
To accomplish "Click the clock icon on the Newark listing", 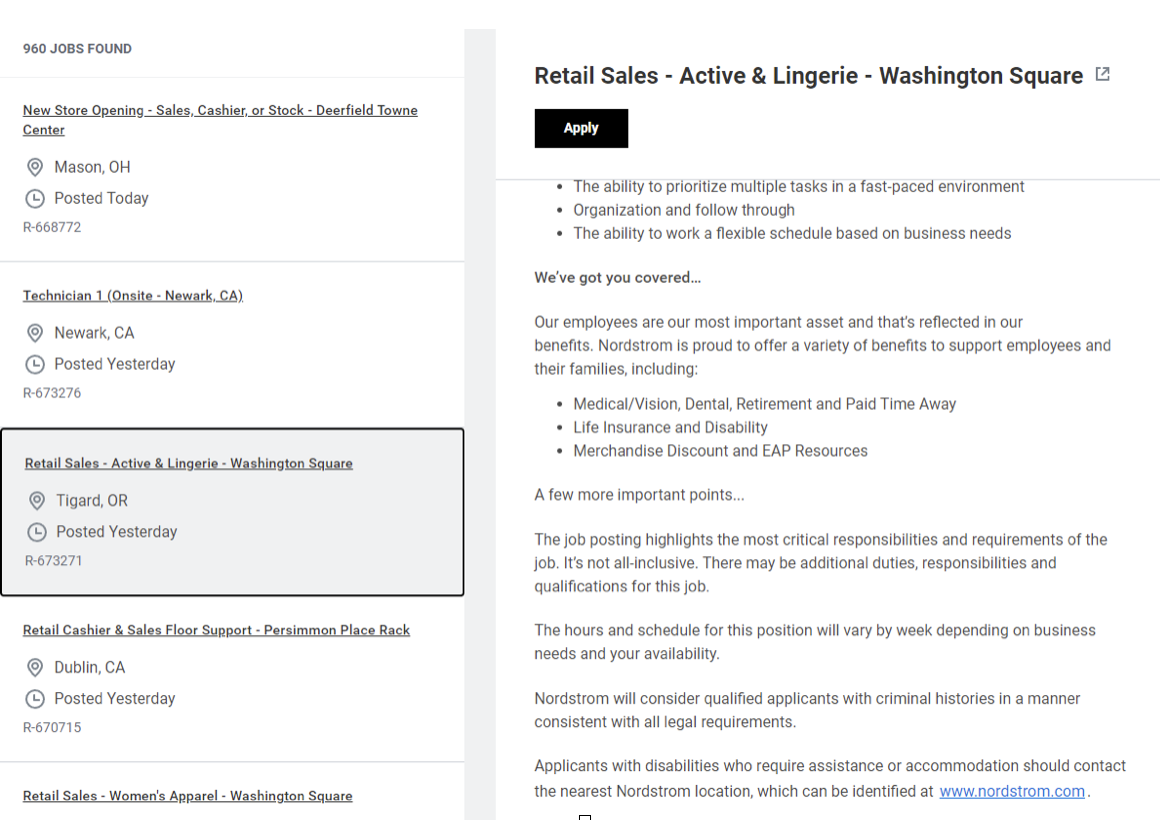I will pyautogui.click(x=36, y=364).
